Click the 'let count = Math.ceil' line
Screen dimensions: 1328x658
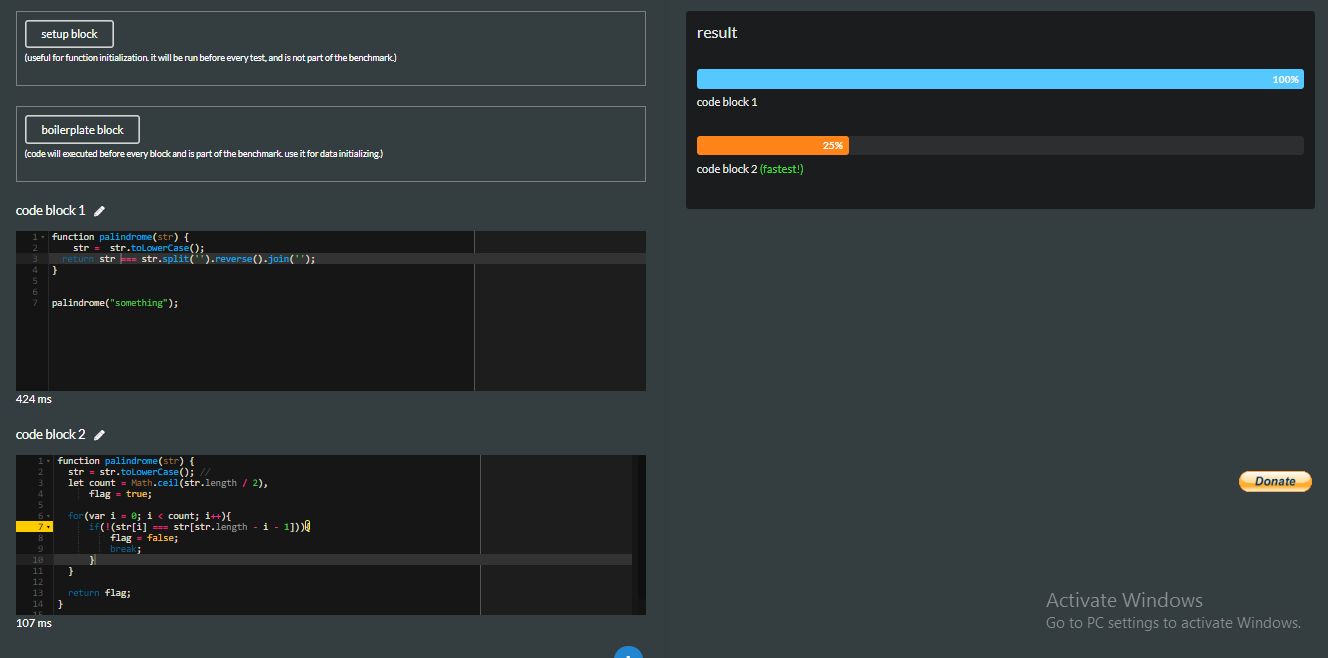(168, 483)
